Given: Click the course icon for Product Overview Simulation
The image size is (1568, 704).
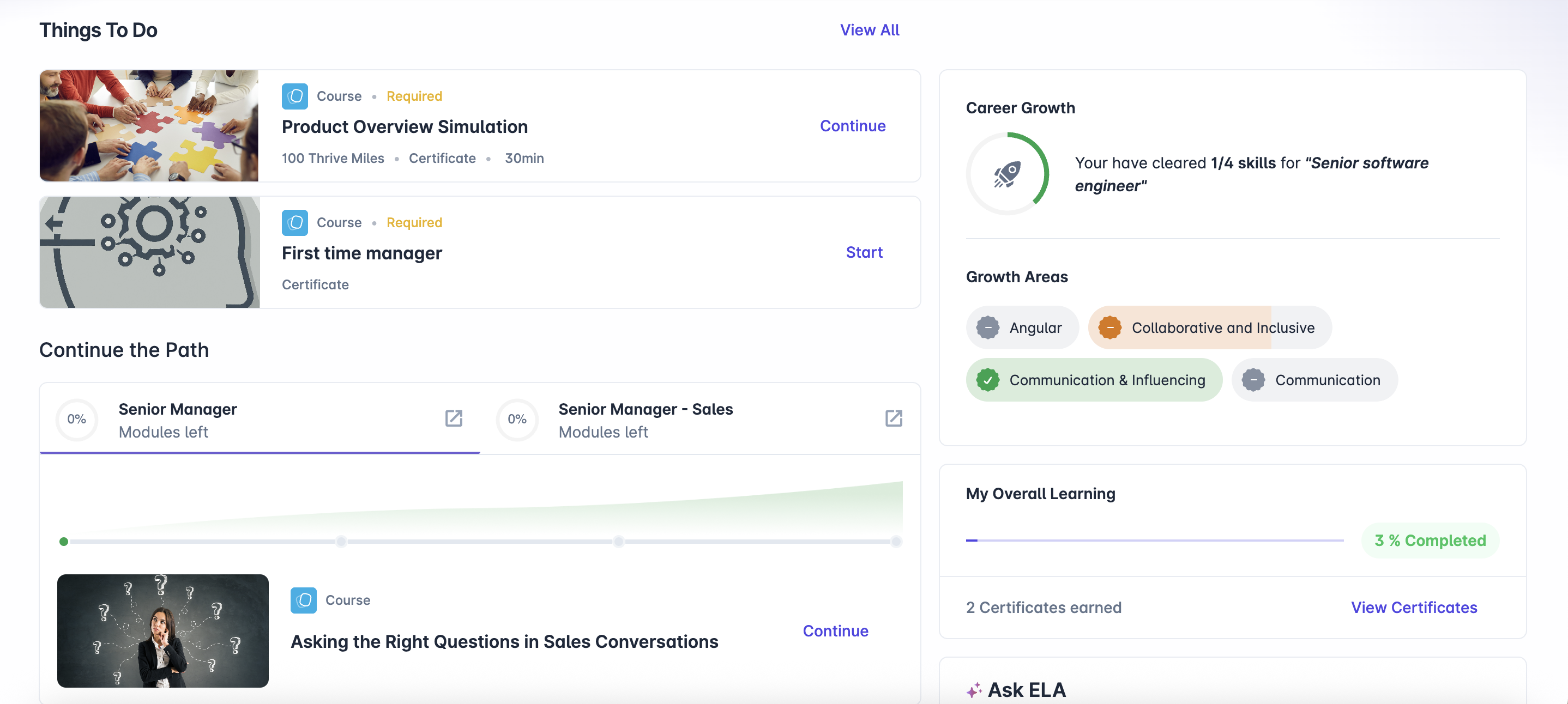Looking at the screenshot, I should point(294,96).
